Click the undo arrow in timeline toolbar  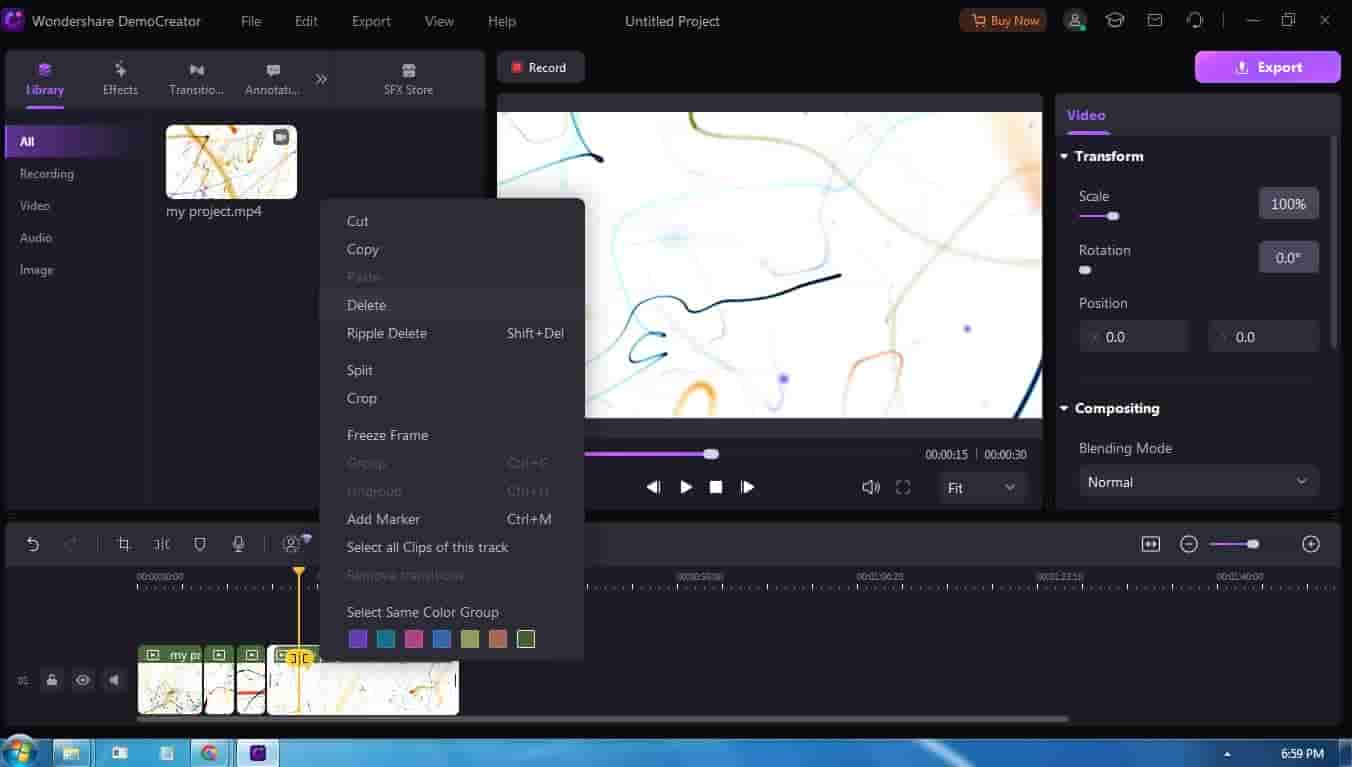click(33, 544)
